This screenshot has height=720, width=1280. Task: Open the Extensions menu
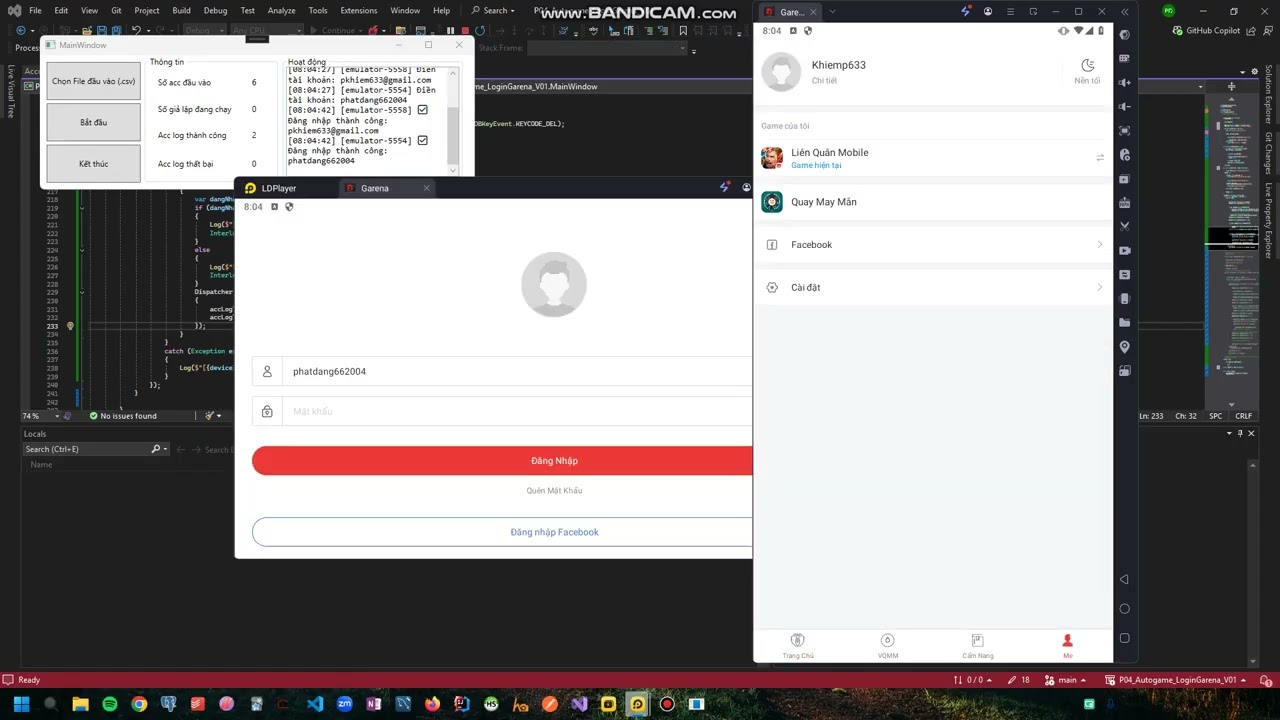pyautogui.click(x=358, y=10)
